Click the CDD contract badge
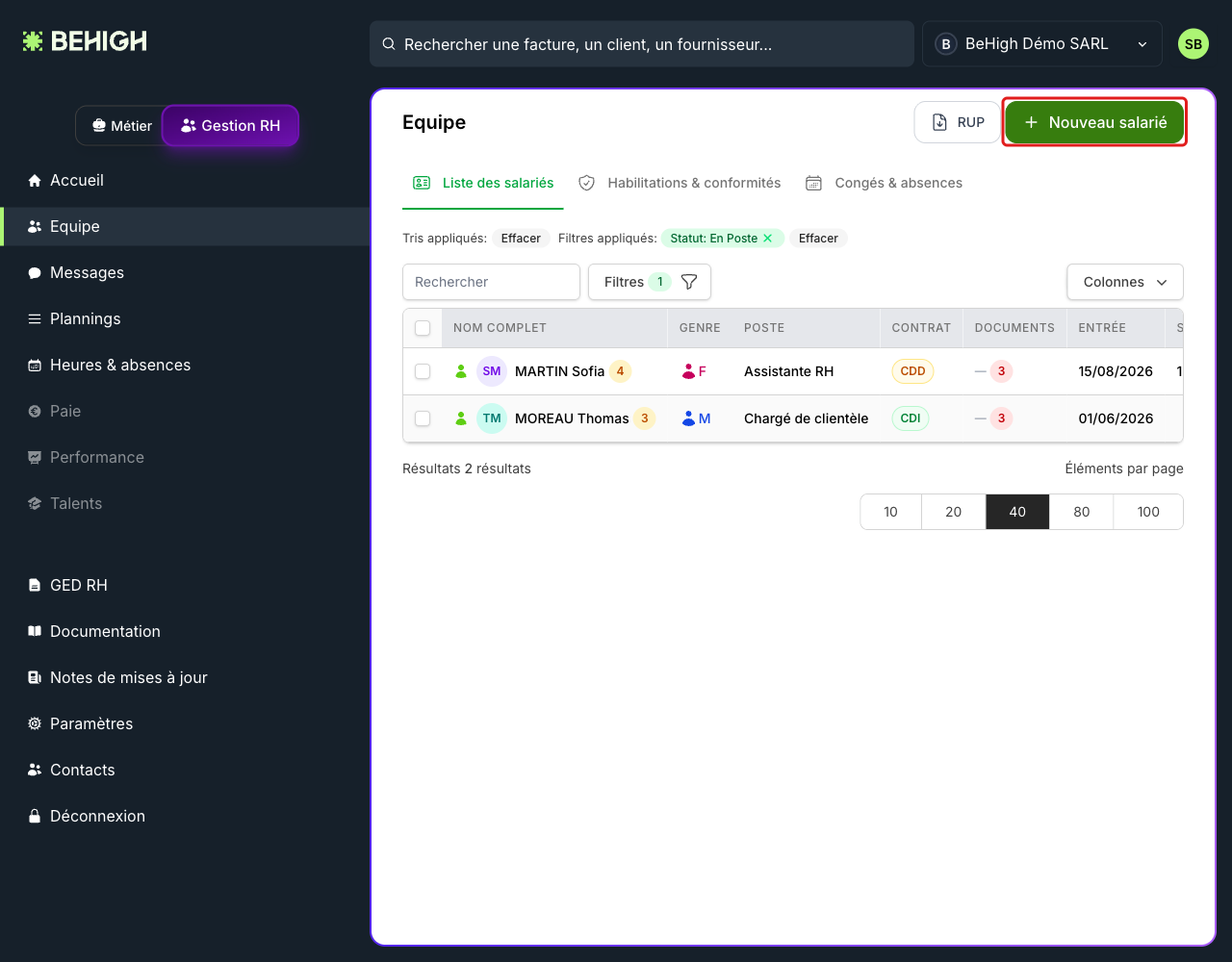 912,371
